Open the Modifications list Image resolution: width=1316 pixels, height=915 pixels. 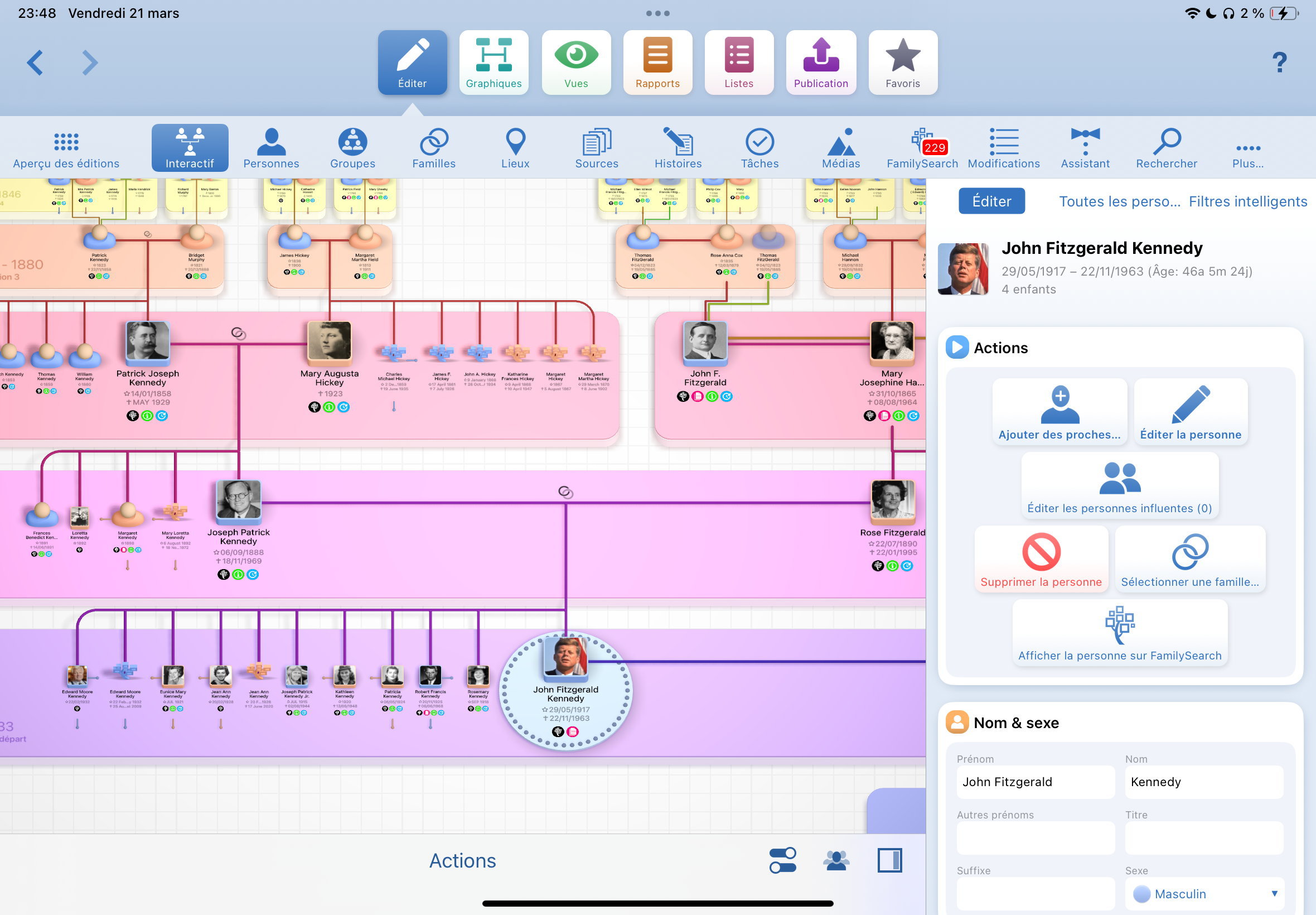(x=1004, y=148)
